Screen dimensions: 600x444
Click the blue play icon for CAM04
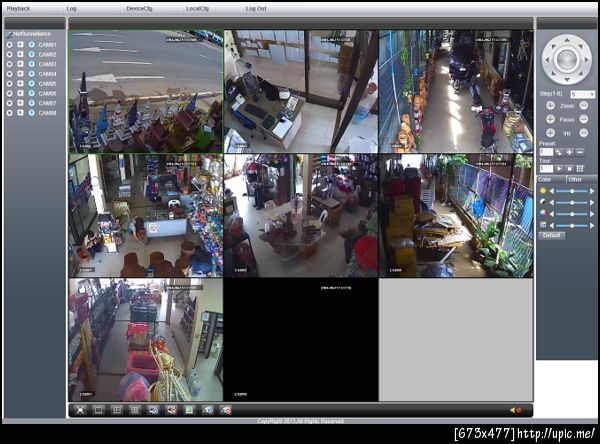(x=31, y=74)
